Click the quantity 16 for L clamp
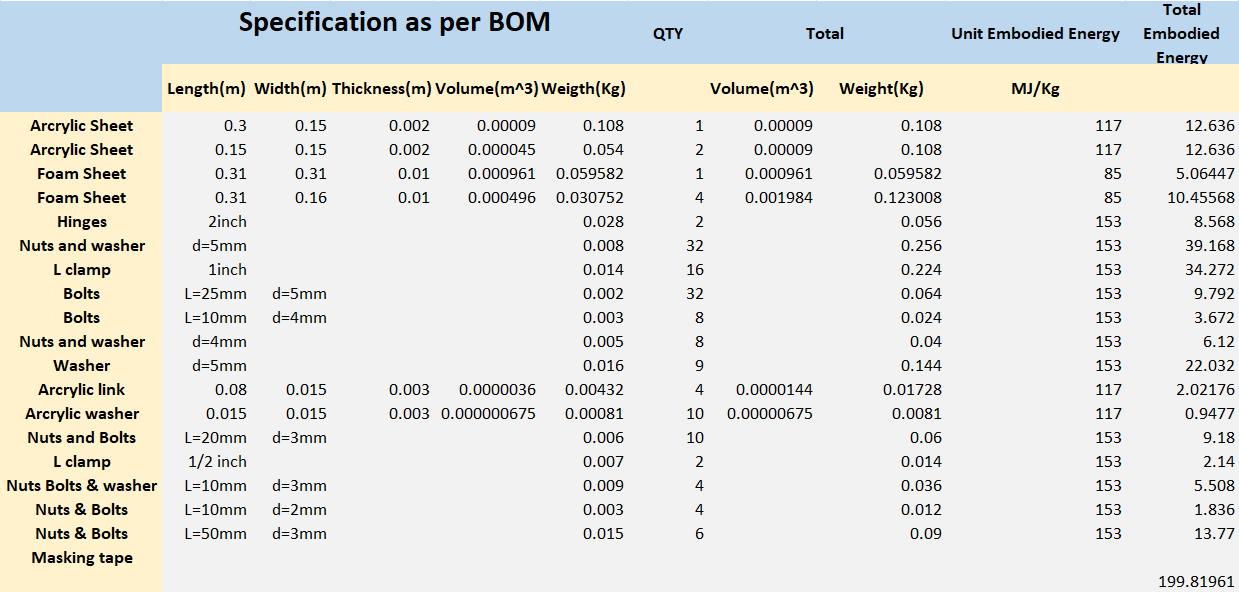 click(x=695, y=270)
